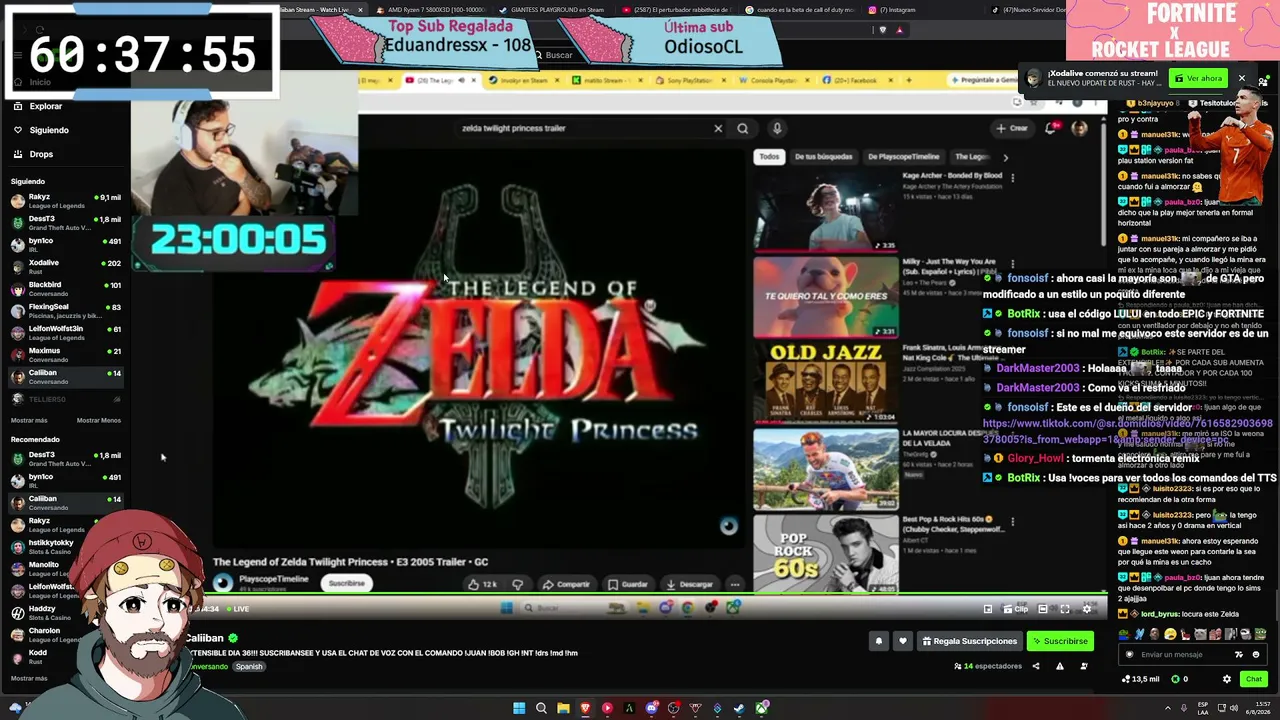Switch to the GIANTESS PLAYGROUND Steam tab

pyautogui.click(x=552, y=10)
